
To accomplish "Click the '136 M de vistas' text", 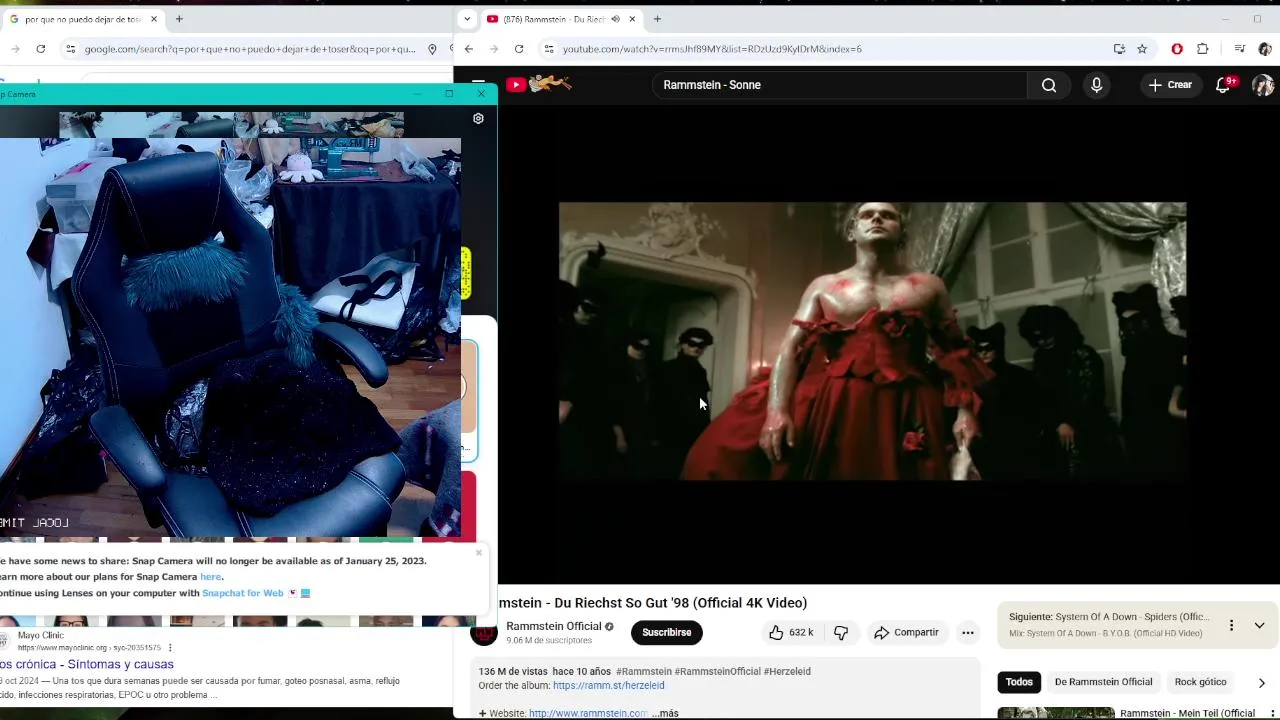I will pos(513,671).
